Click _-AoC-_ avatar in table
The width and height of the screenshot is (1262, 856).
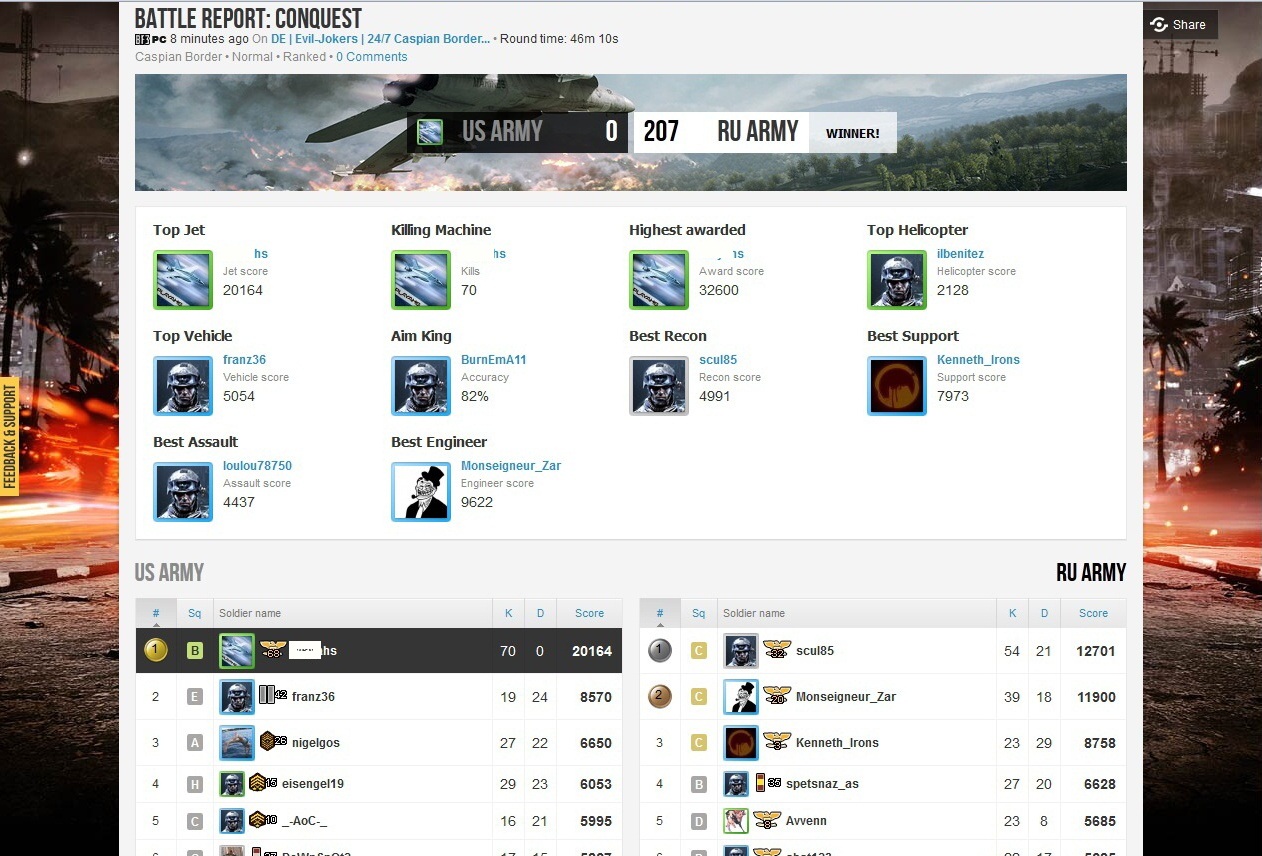point(232,821)
